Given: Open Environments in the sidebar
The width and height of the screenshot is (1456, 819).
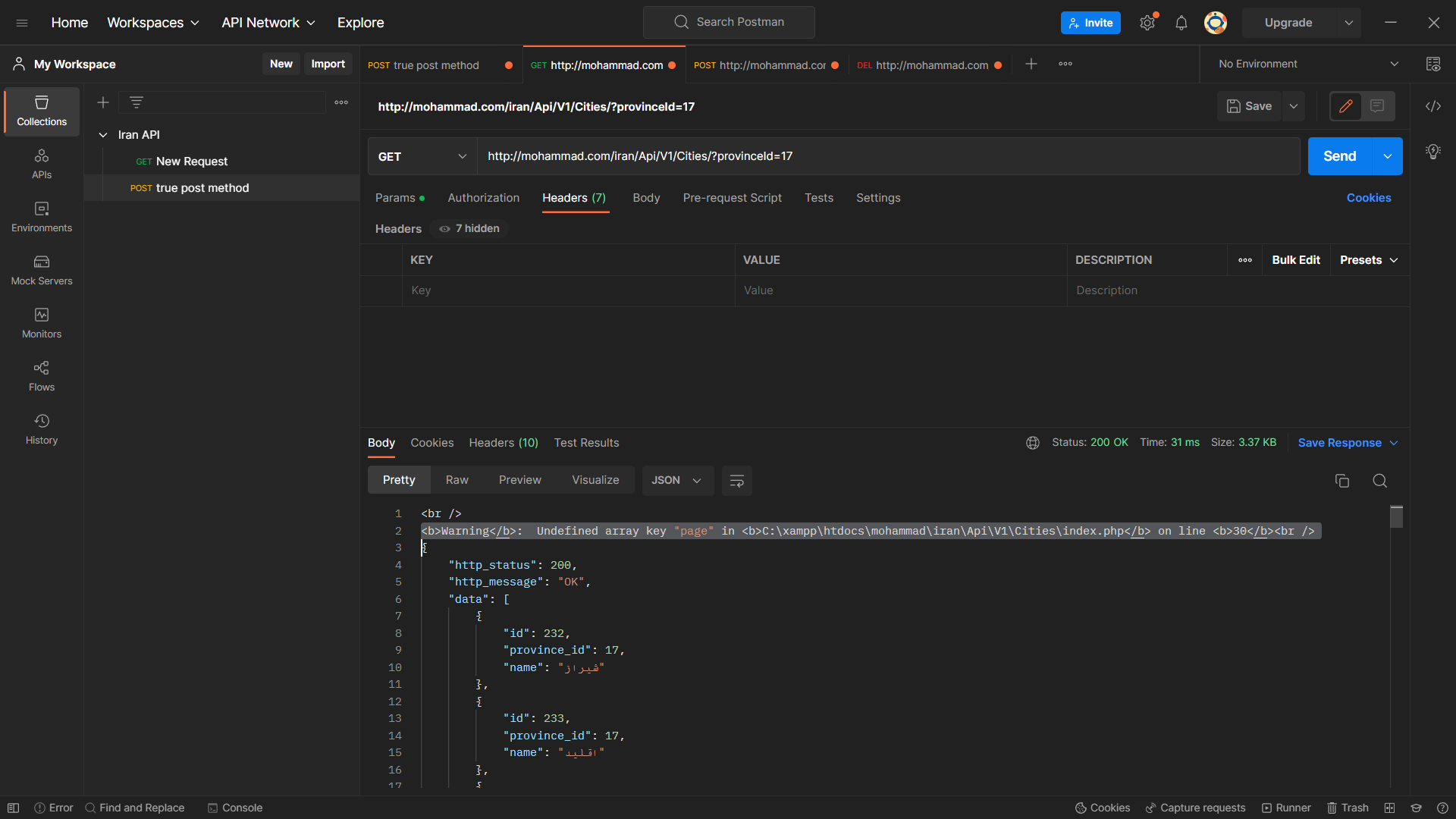Looking at the screenshot, I should click(42, 218).
